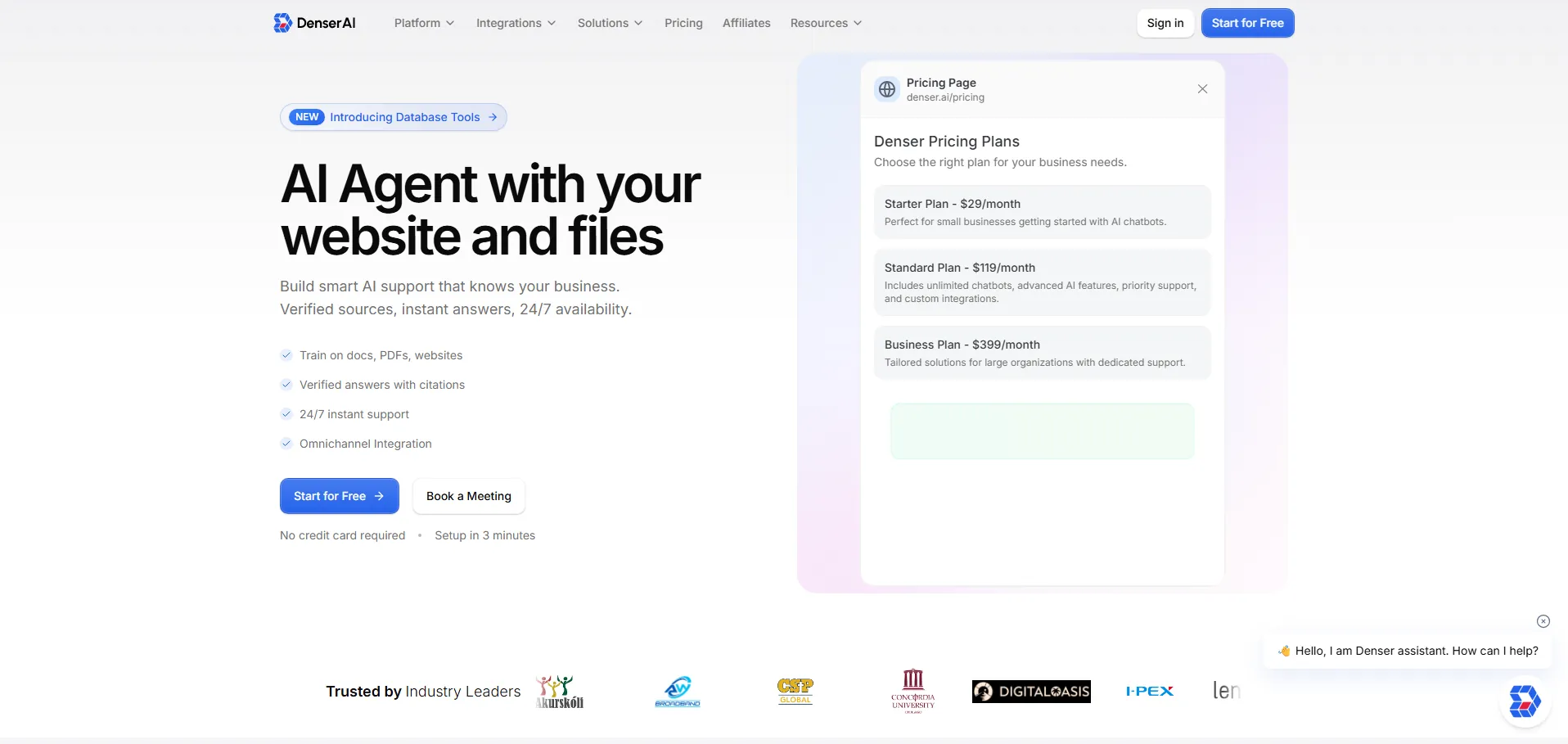Open the Denser chat widget launcher
This screenshot has width=1568, height=744.
click(x=1525, y=701)
